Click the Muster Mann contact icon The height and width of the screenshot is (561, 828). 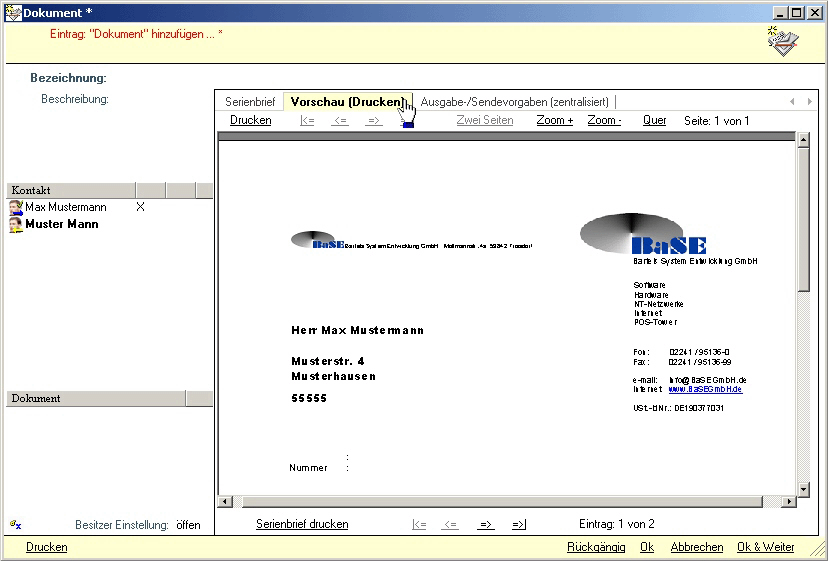click(16, 225)
